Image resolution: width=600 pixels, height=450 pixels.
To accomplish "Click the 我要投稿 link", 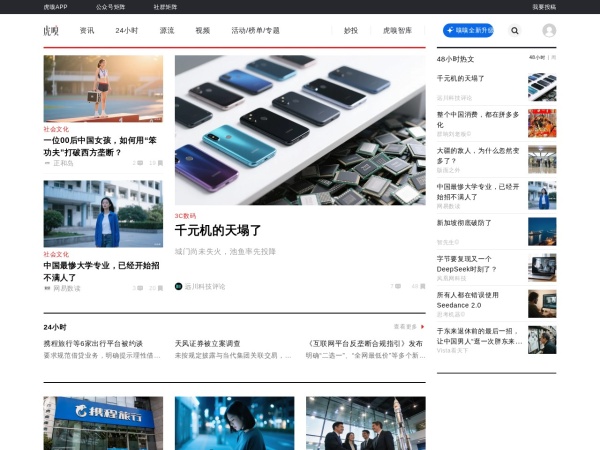I will 572,6.
